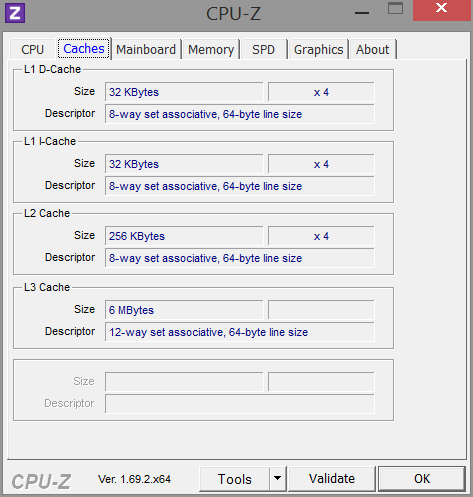Maximize the CPU-Z window
This screenshot has height=497, width=473.
(395, 9)
